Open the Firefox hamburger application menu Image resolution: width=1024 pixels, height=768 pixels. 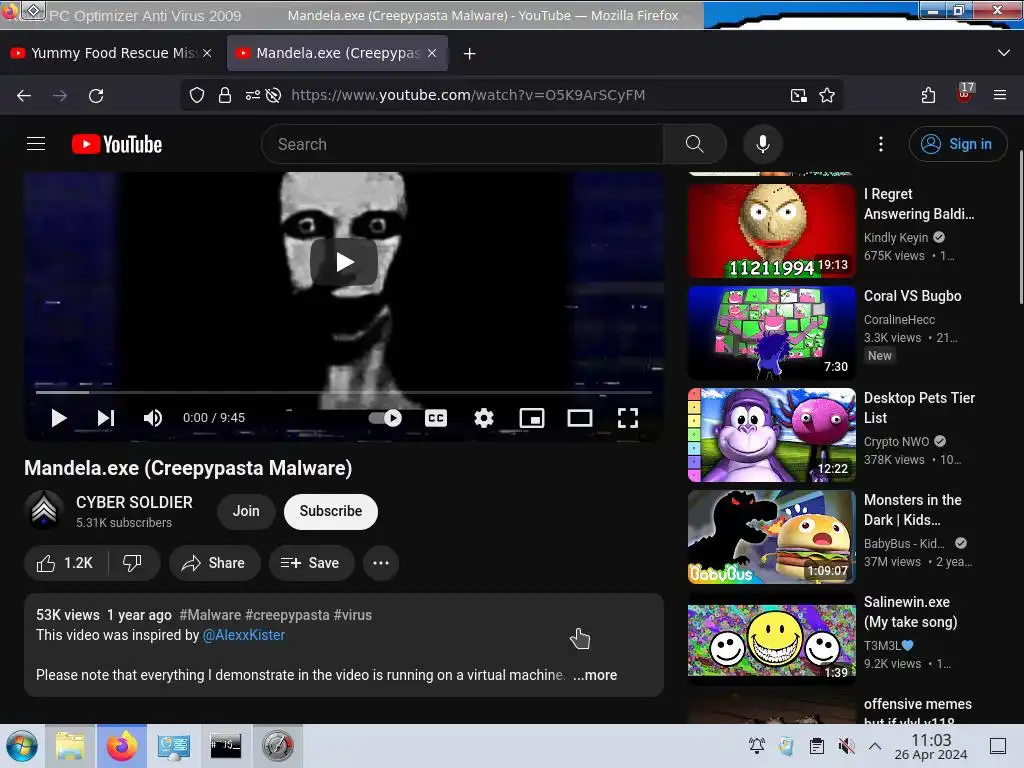coord(999,95)
